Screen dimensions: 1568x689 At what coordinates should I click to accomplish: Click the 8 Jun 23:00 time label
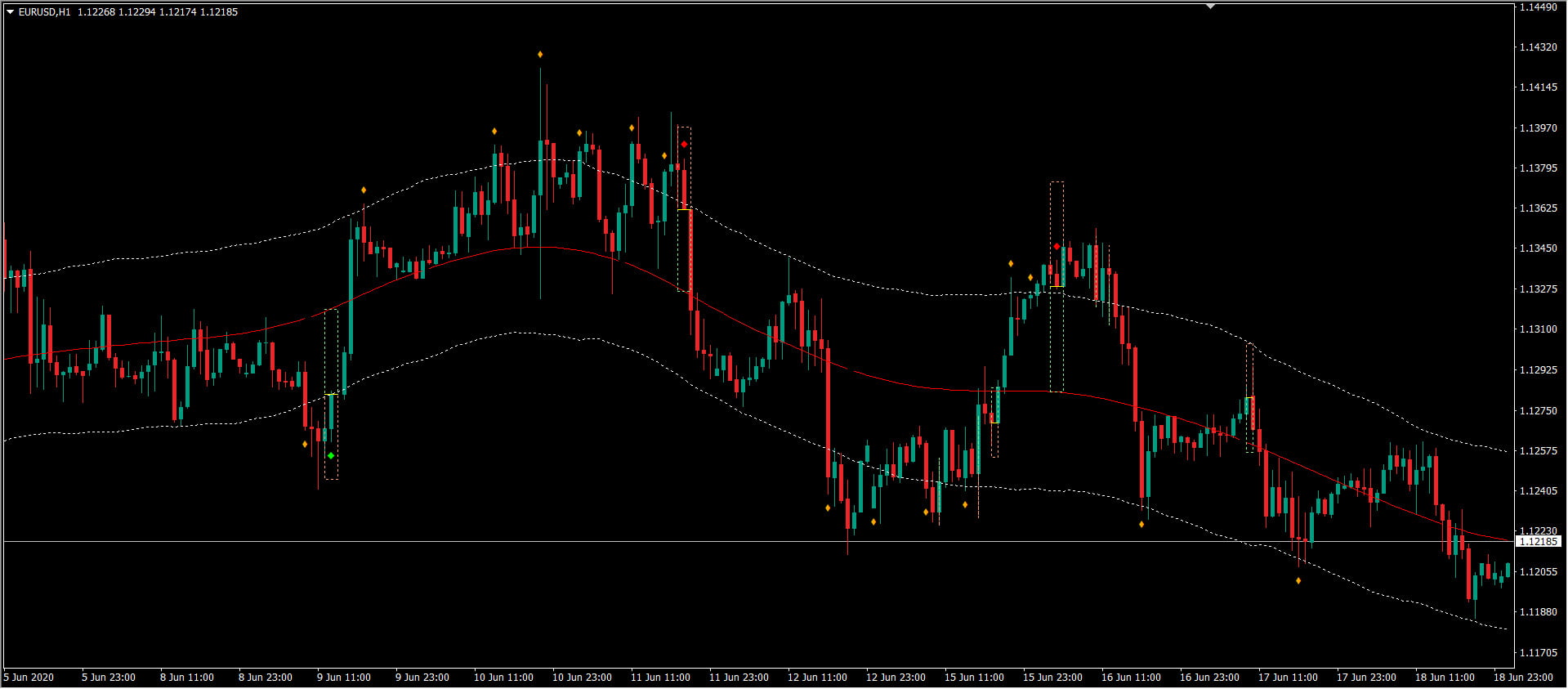click(266, 678)
